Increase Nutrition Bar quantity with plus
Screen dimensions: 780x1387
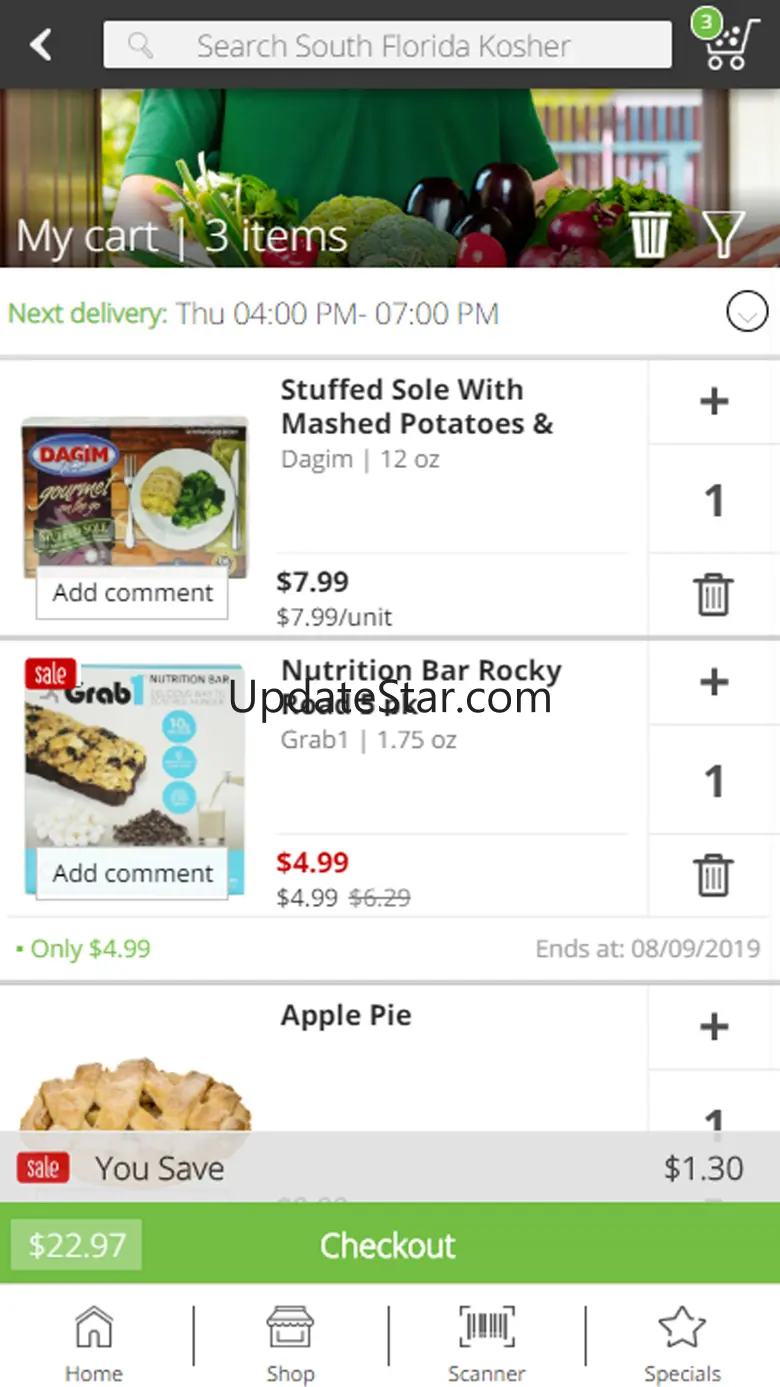[x=713, y=683]
